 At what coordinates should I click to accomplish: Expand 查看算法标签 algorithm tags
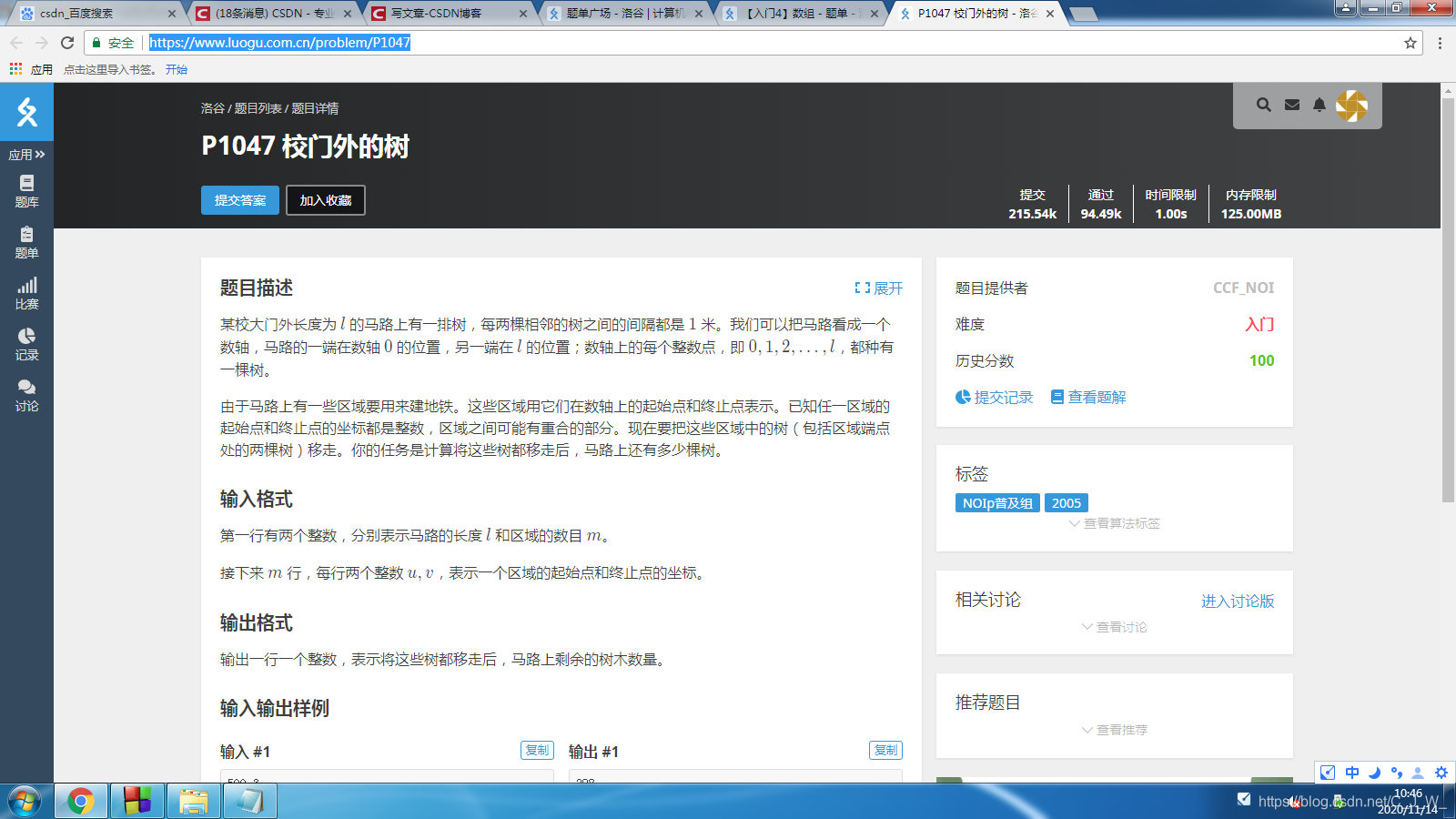pyautogui.click(x=1115, y=523)
